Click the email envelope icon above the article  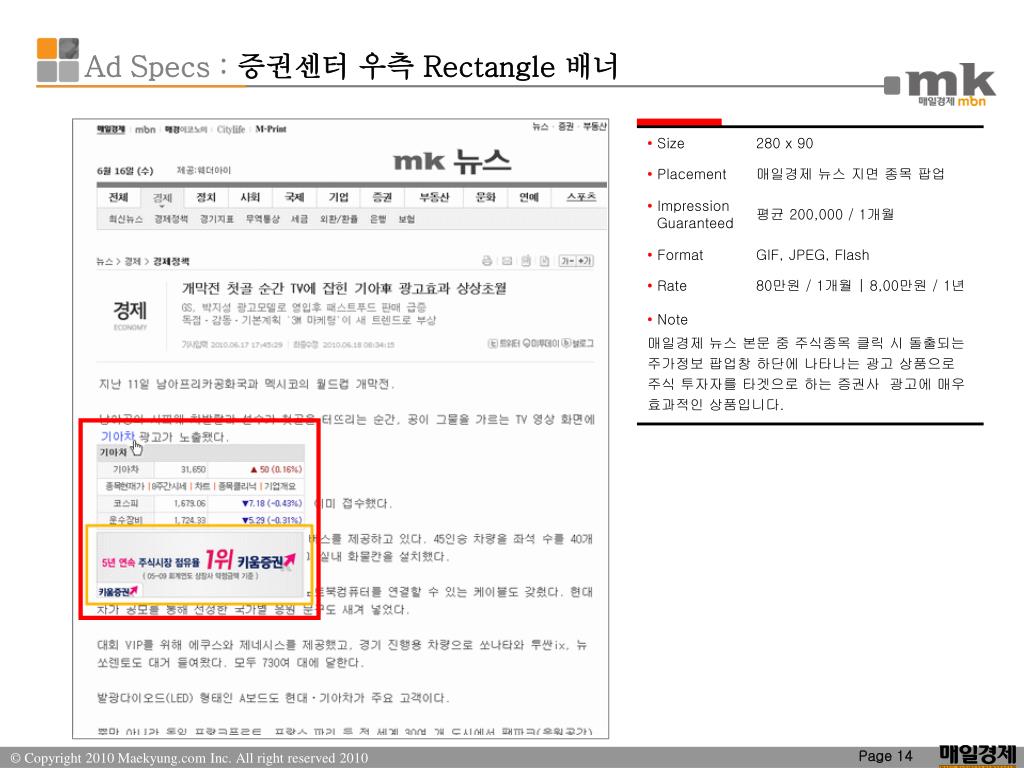[x=507, y=261]
